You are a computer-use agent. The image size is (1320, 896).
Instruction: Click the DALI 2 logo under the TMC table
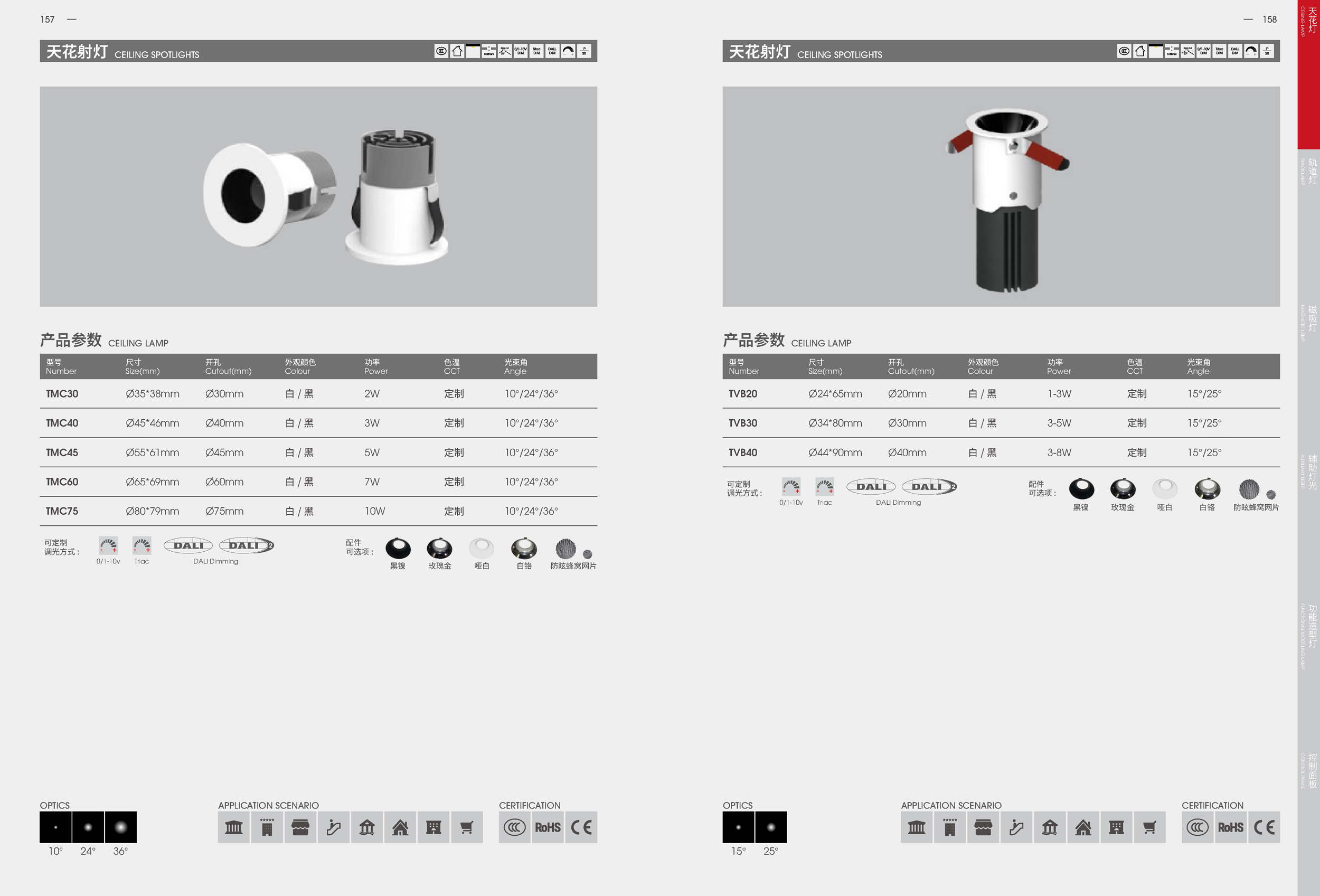tap(247, 545)
